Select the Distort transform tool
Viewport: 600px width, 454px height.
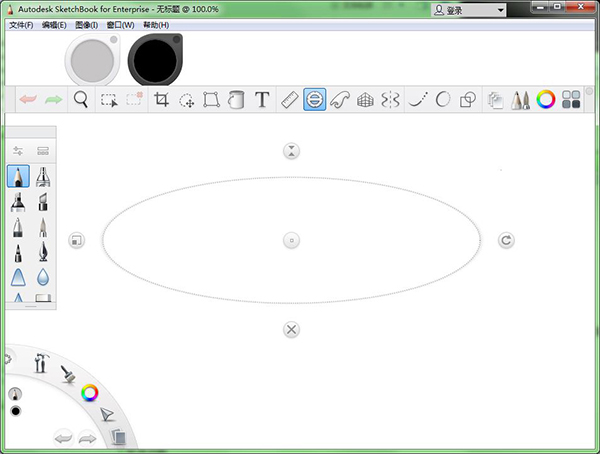click(x=211, y=100)
